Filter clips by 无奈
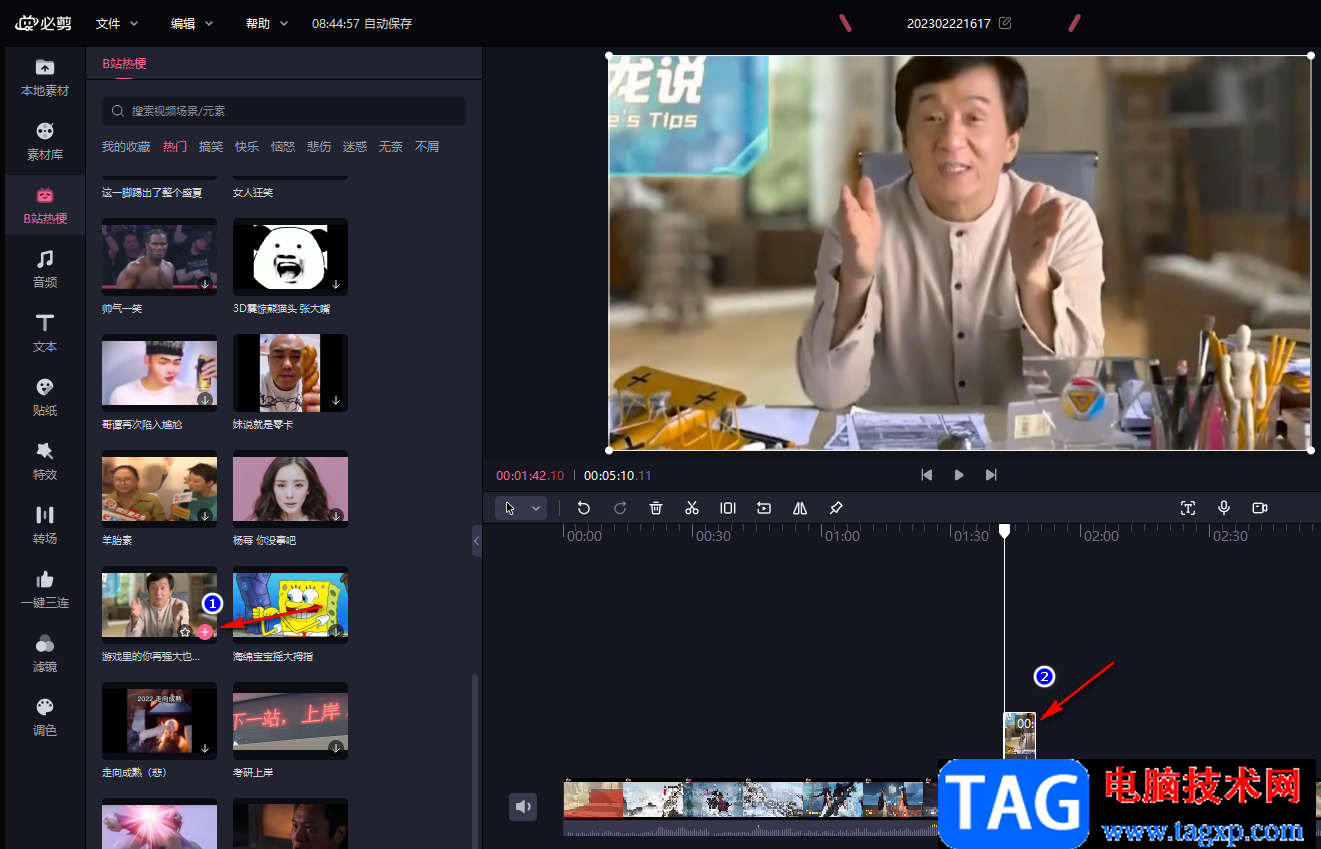 391,147
